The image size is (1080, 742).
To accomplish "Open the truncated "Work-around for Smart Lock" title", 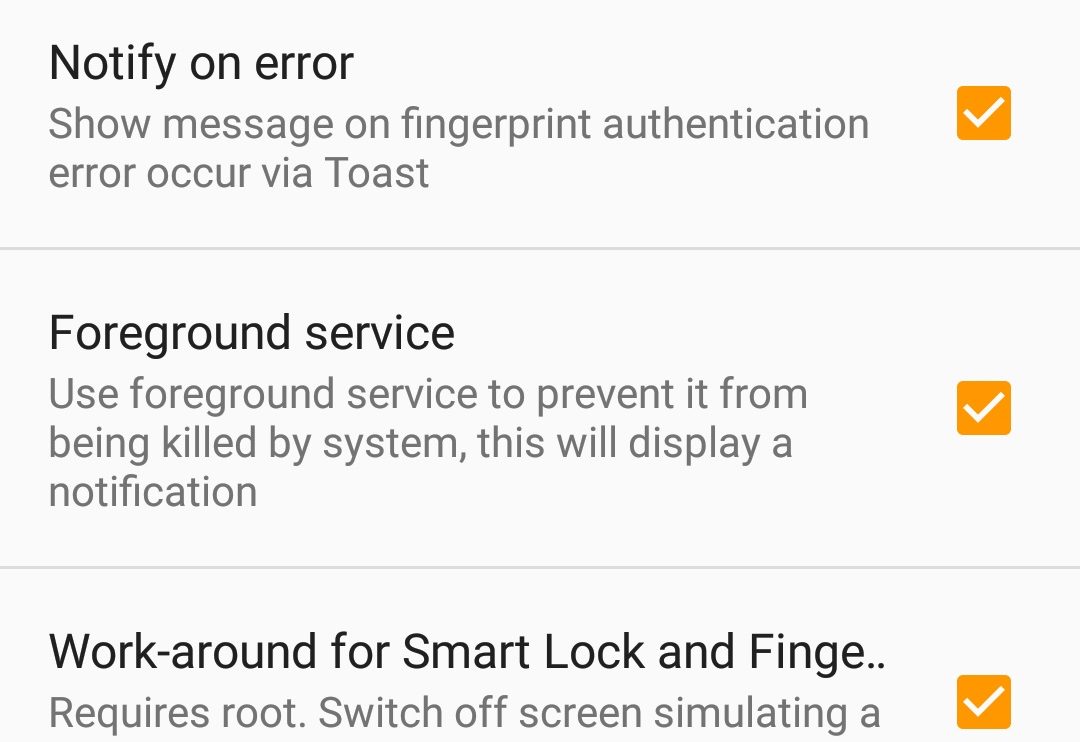I will click(466, 651).
